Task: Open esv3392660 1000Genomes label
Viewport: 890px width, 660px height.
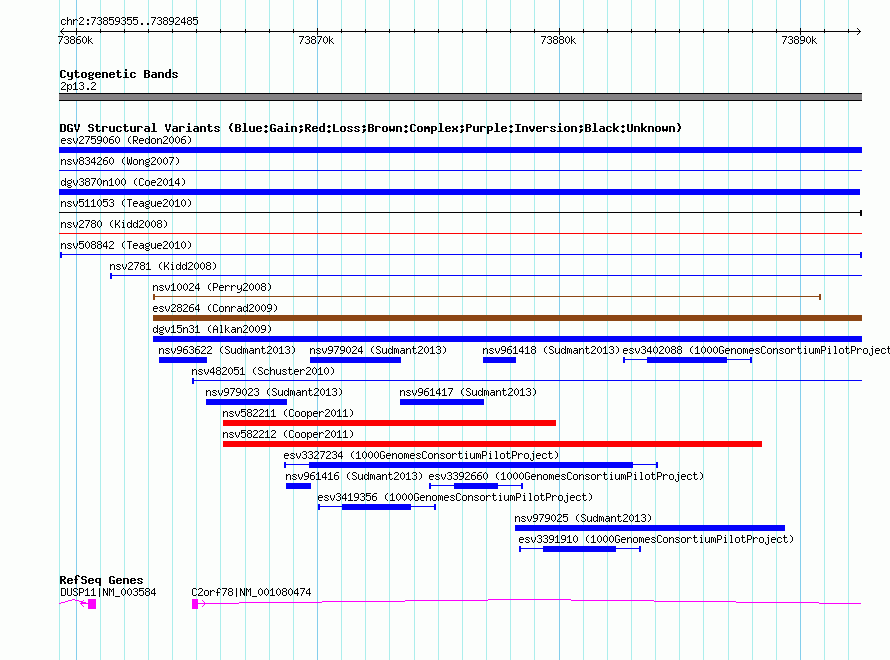Action: [x=566, y=476]
